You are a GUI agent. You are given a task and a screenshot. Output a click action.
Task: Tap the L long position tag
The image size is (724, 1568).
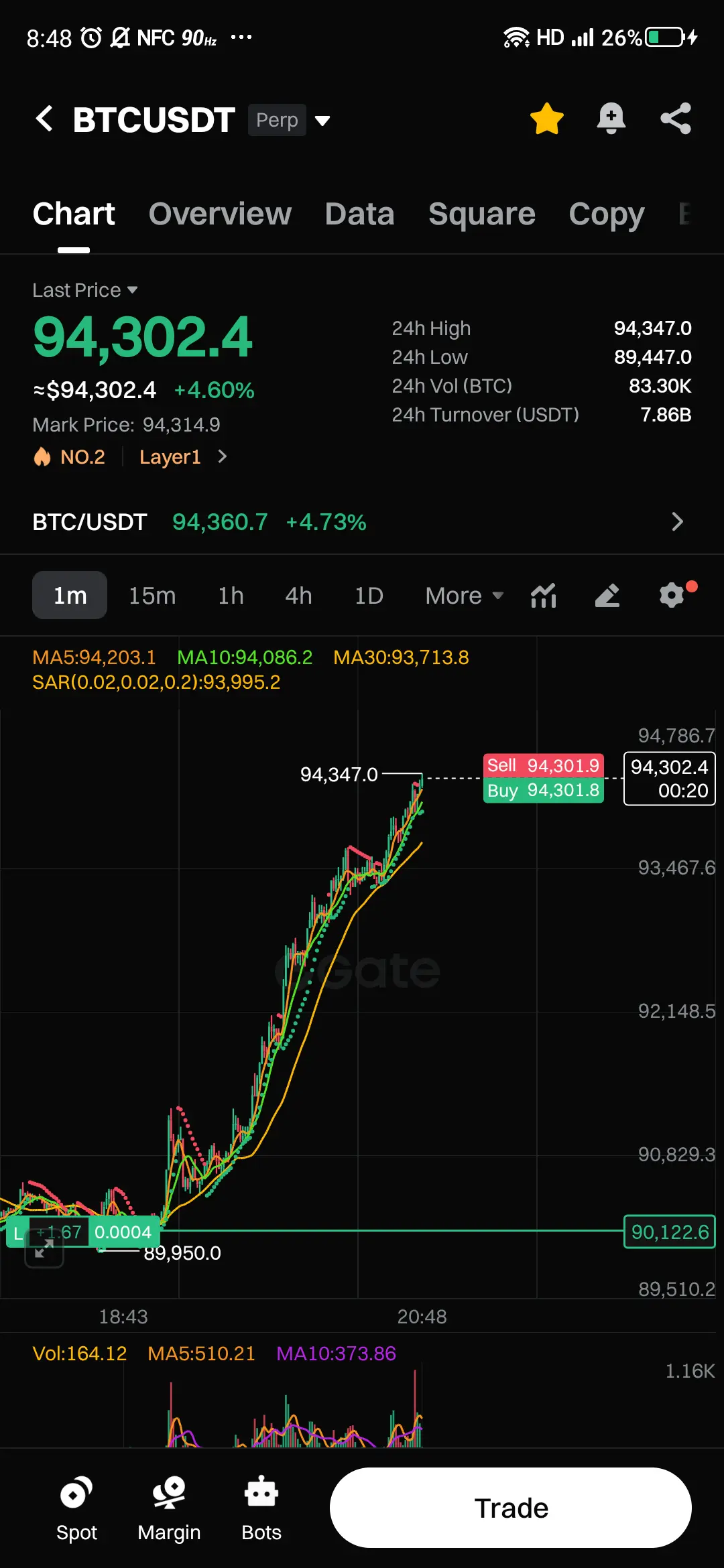click(x=18, y=1232)
